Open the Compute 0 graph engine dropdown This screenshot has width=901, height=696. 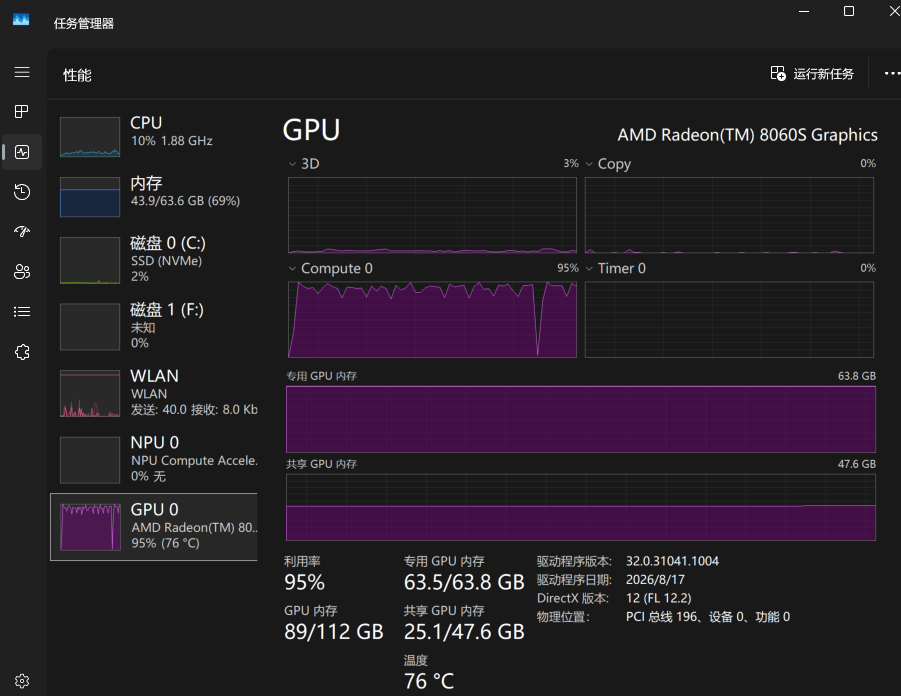pyautogui.click(x=292, y=268)
